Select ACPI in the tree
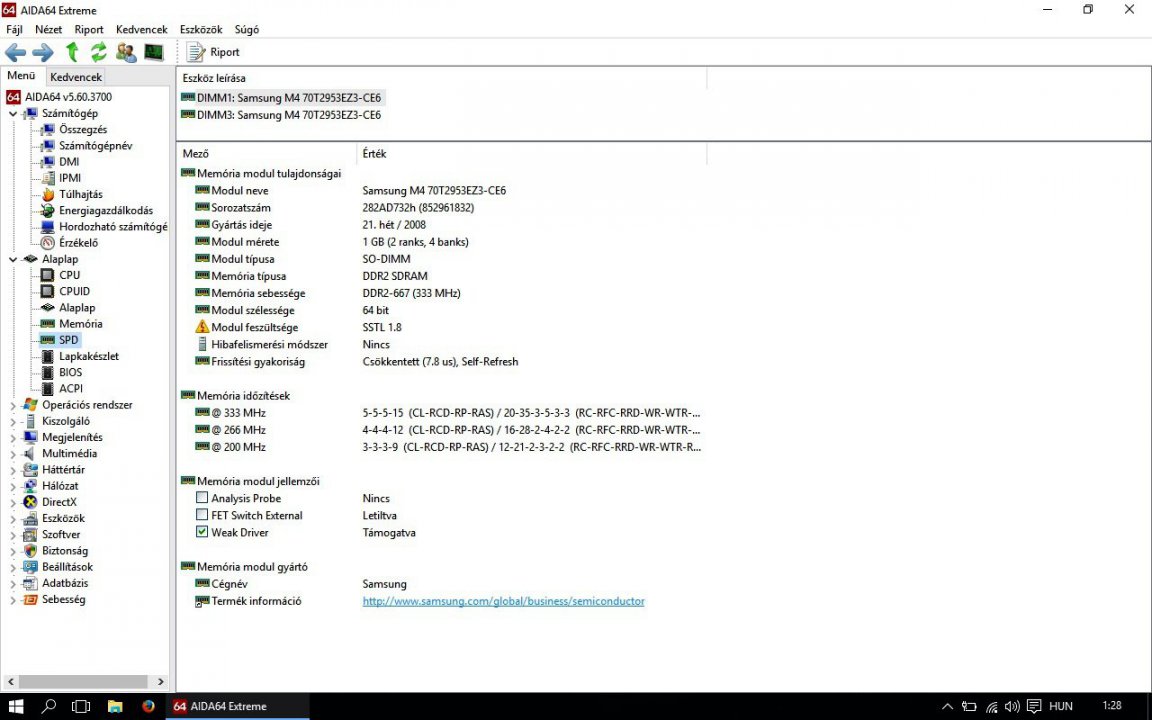Screen dimensions: 1152x720 [x=71, y=388]
